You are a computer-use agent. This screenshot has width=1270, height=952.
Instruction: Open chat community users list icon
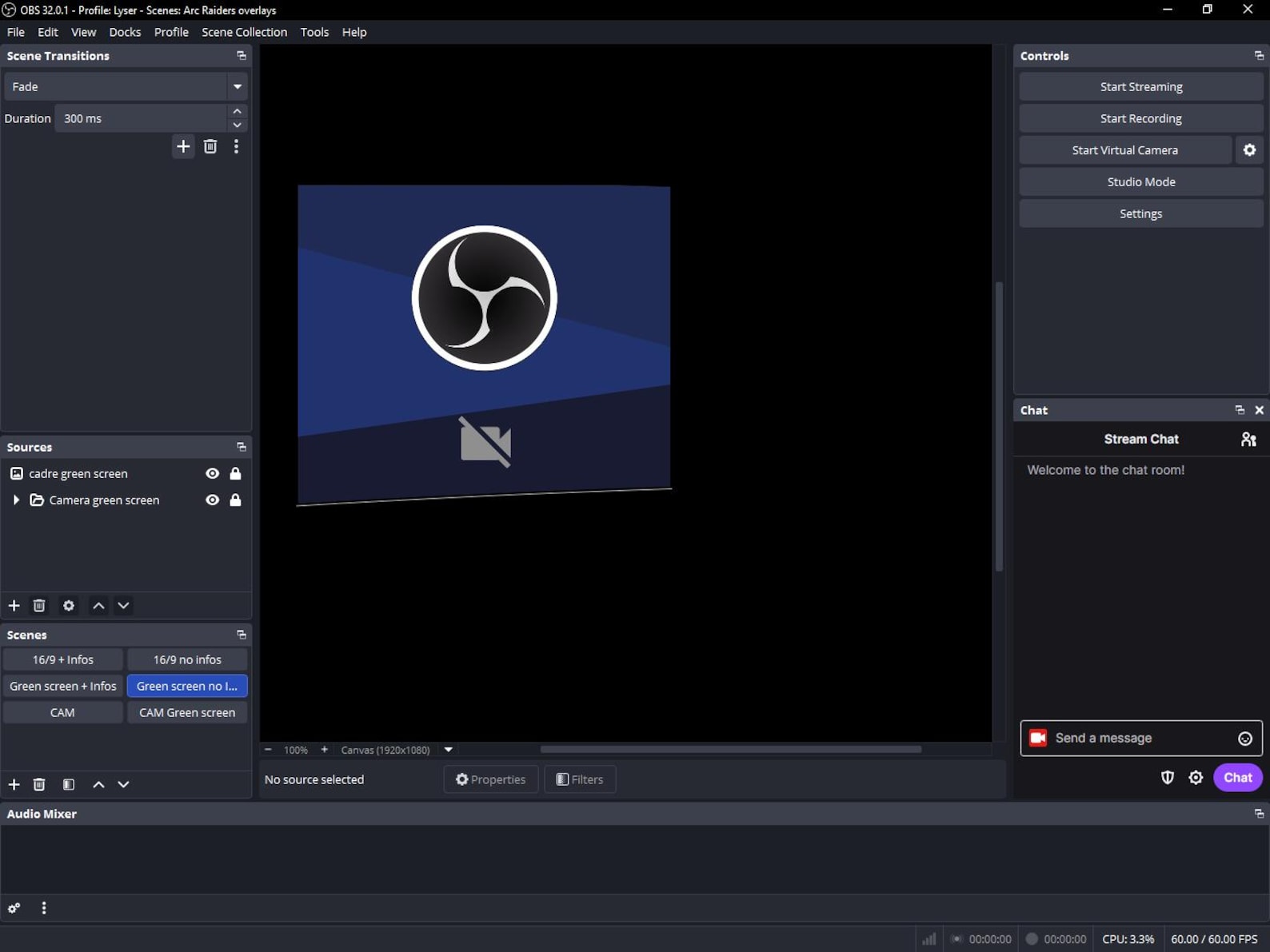click(x=1248, y=439)
